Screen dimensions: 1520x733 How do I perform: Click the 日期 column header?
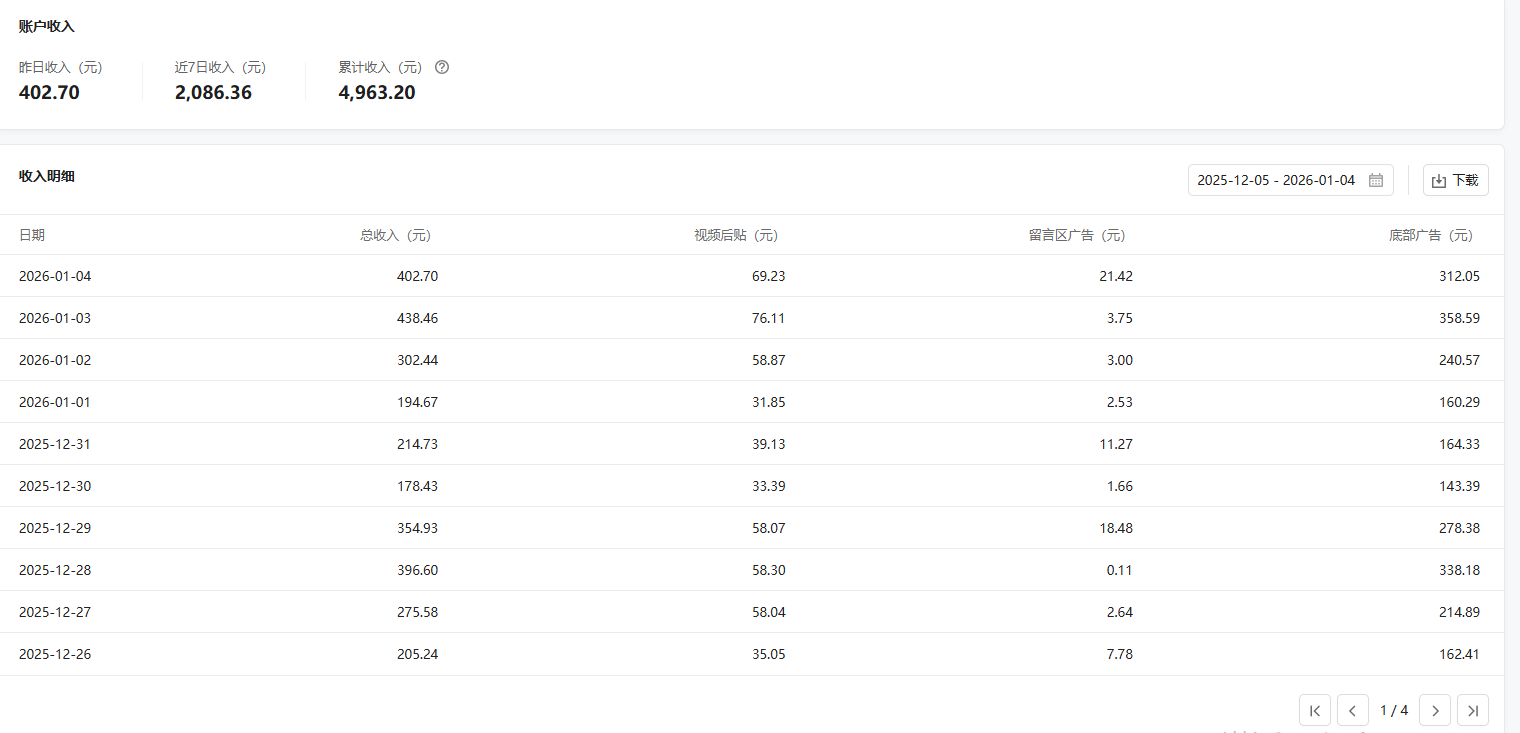(x=32, y=236)
